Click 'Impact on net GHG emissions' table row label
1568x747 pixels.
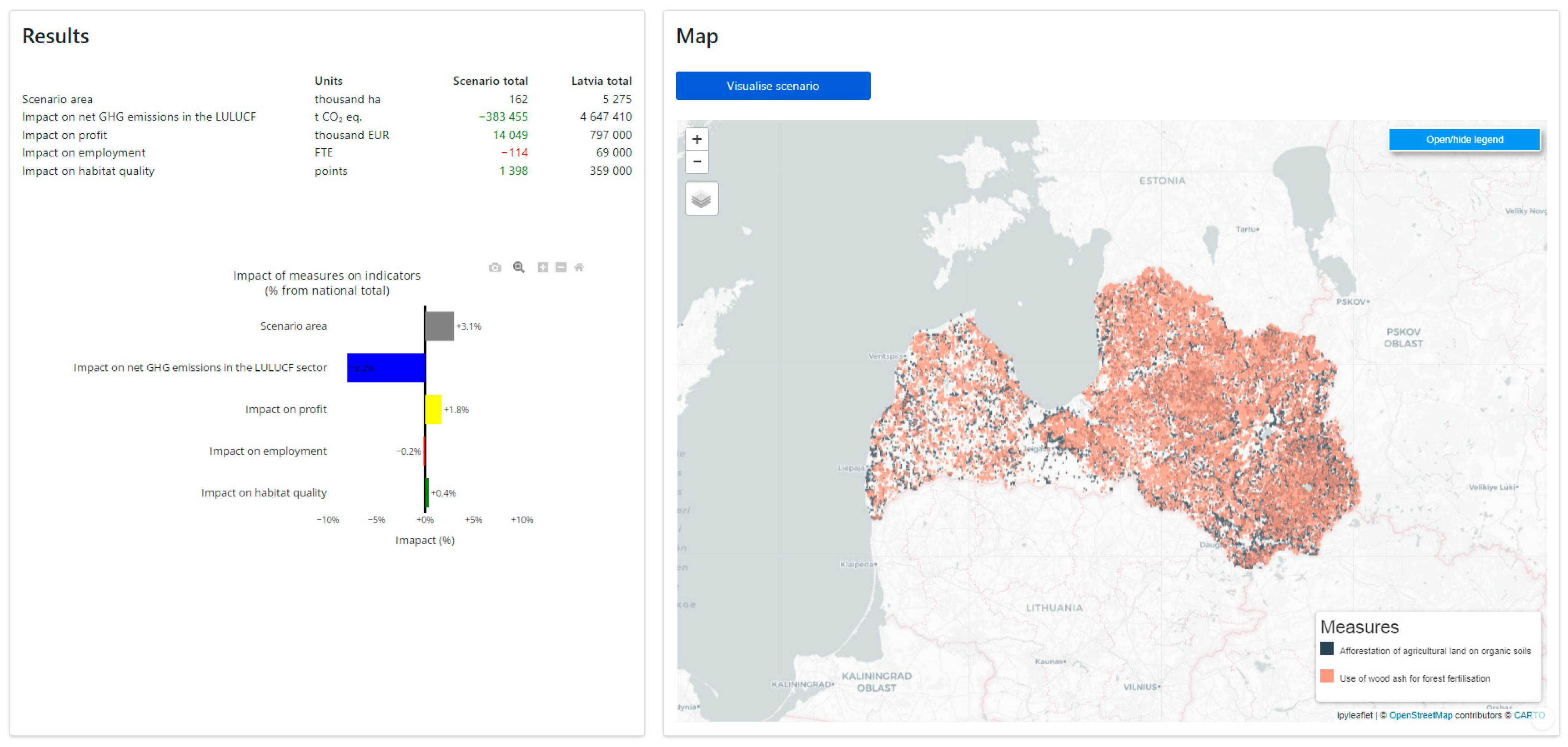[x=139, y=117]
